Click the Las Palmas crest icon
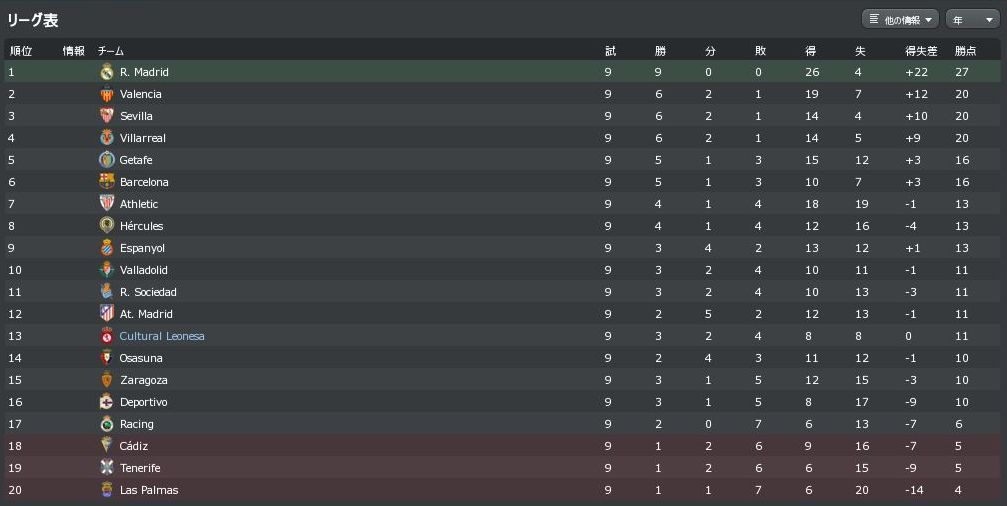The image size is (1007, 506). click(107, 490)
